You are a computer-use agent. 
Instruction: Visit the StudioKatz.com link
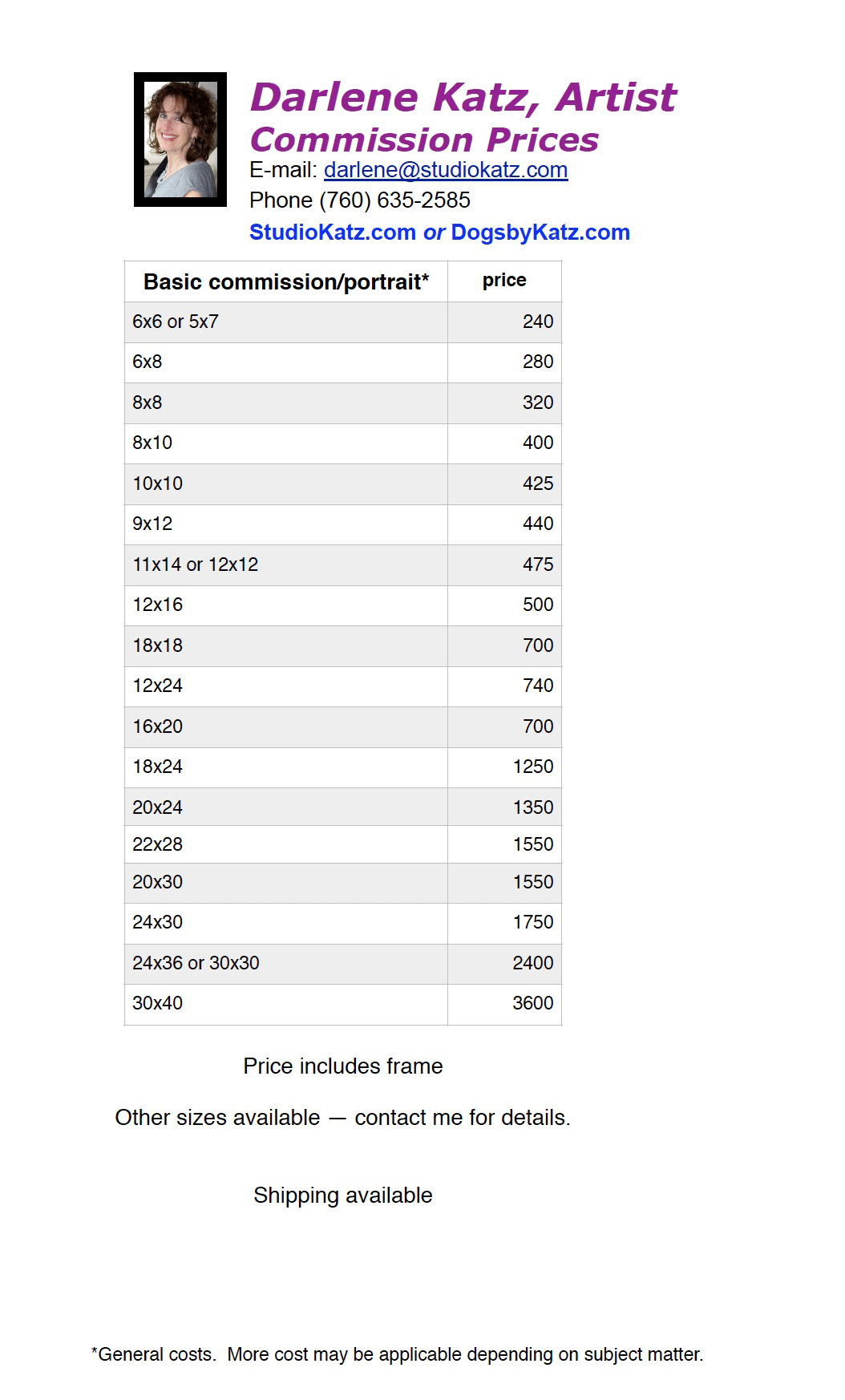(x=332, y=233)
